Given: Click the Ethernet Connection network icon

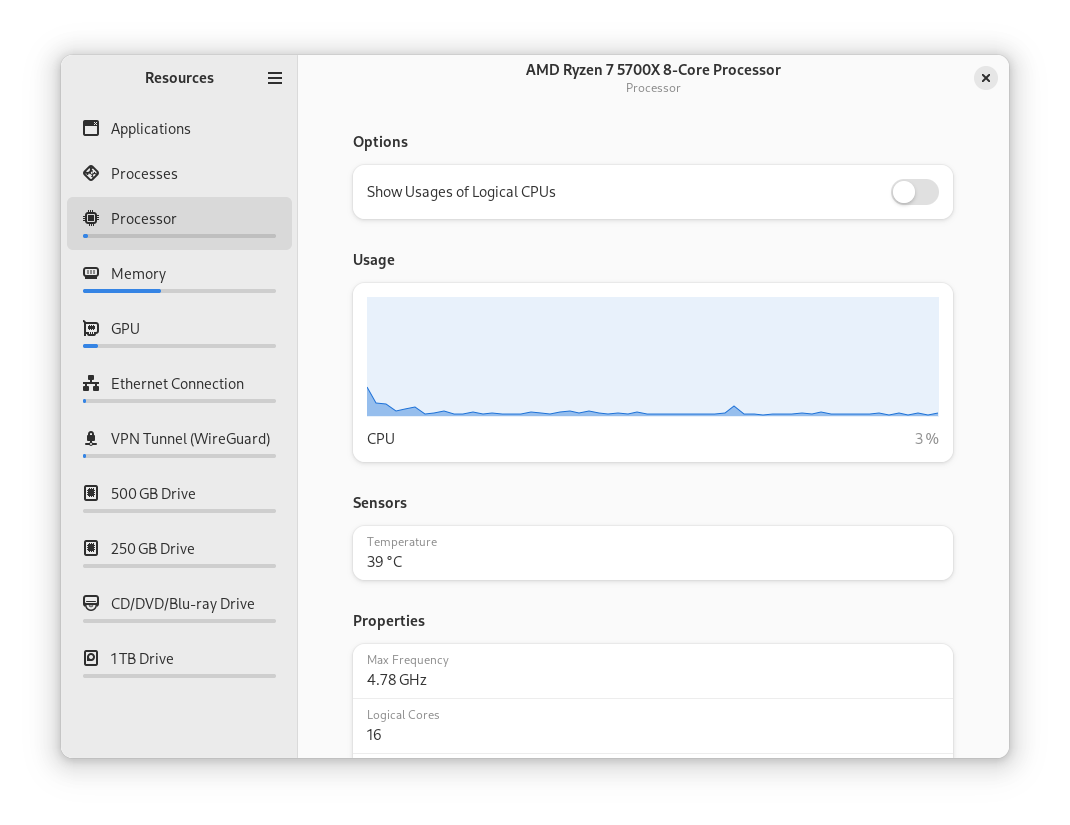Looking at the screenshot, I should click(x=91, y=383).
